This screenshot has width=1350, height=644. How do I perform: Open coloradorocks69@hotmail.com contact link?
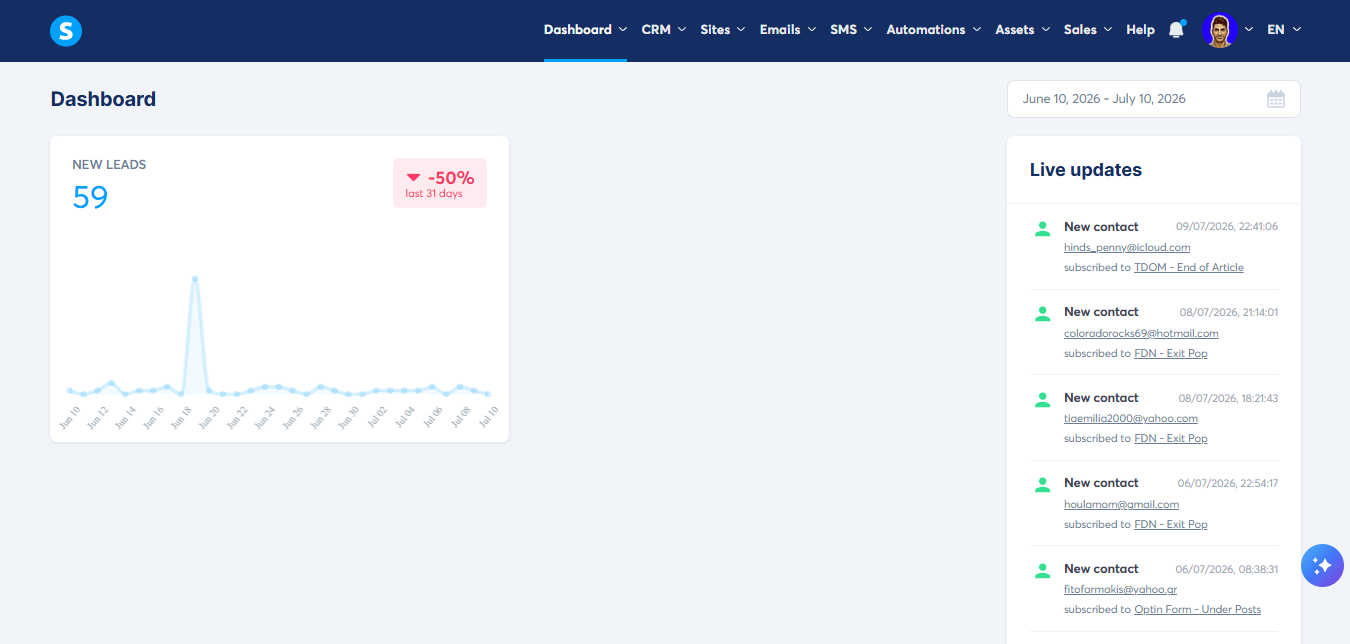[1141, 334]
